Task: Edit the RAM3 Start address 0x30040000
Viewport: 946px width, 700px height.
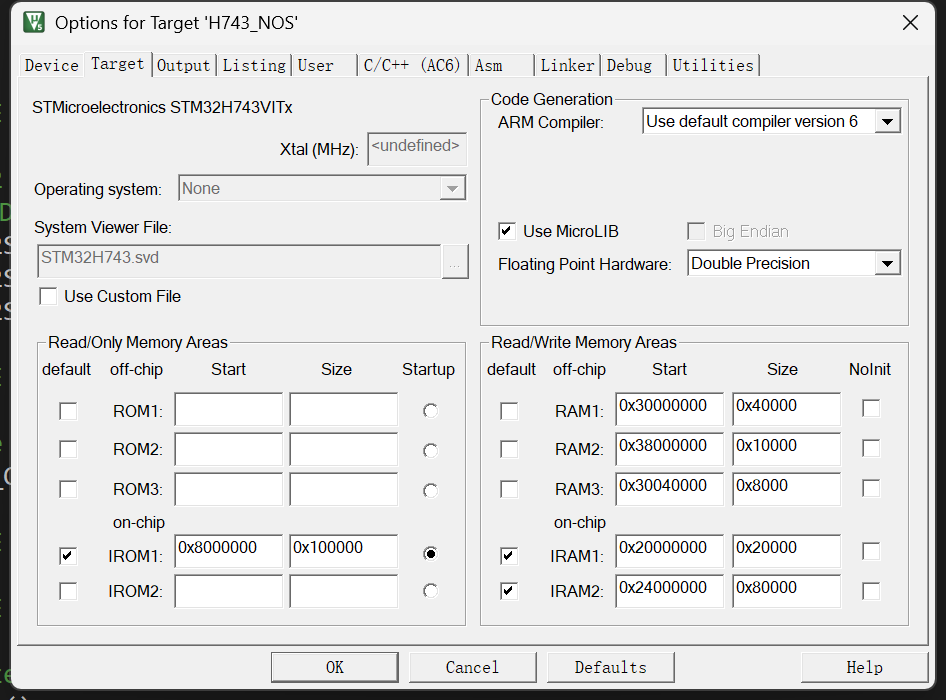Action: (x=670, y=489)
